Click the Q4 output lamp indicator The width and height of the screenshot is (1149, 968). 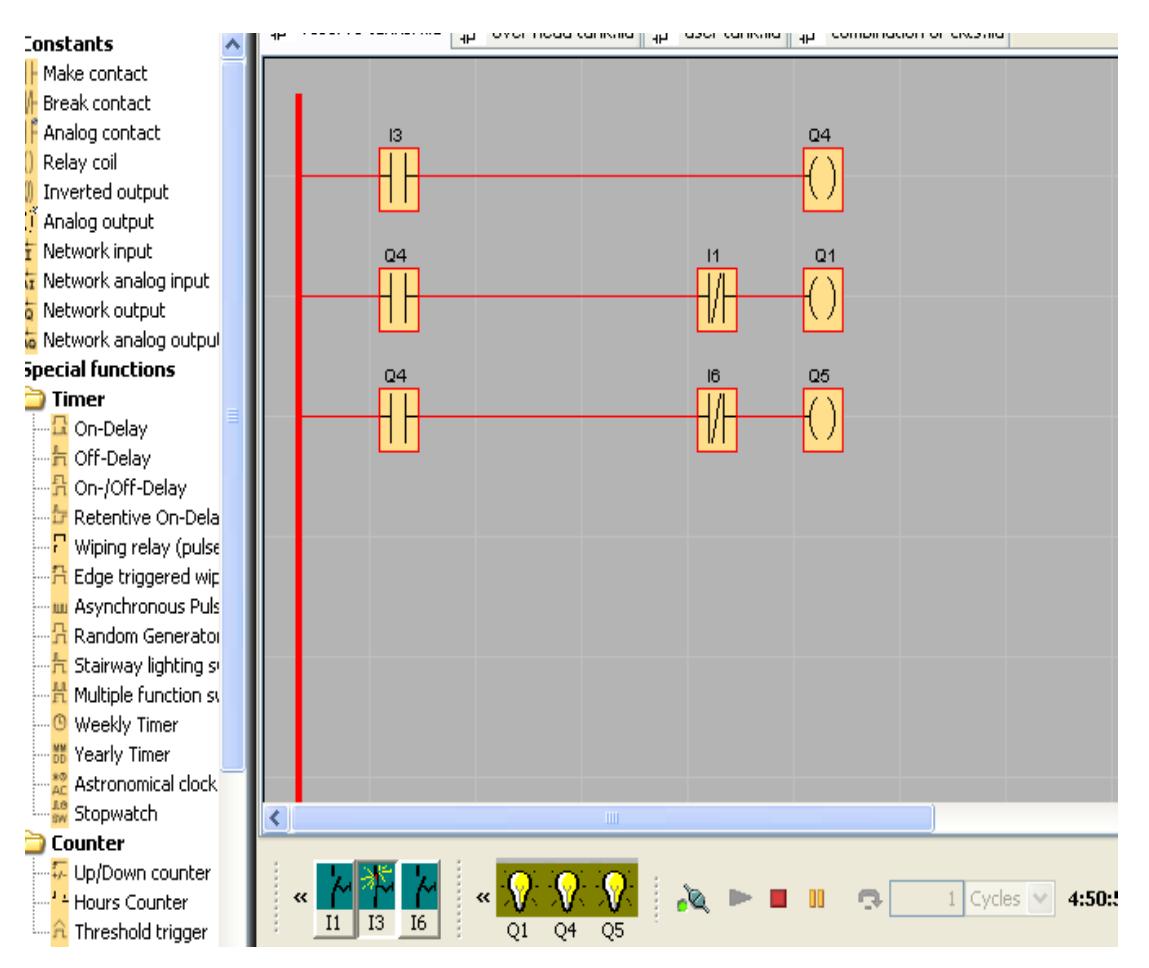pyautogui.click(x=566, y=890)
